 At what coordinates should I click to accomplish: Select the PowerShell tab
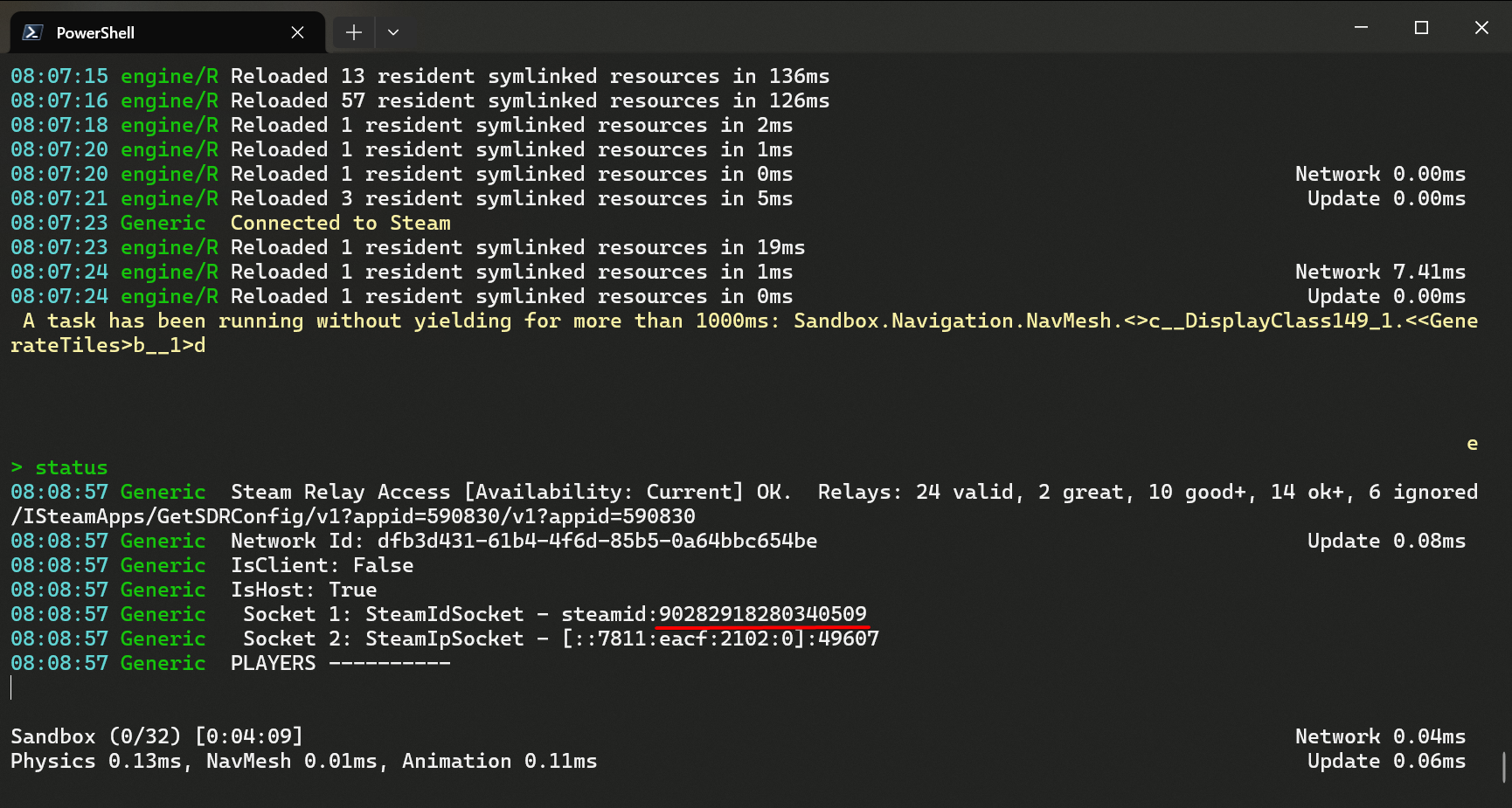point(131,32)
